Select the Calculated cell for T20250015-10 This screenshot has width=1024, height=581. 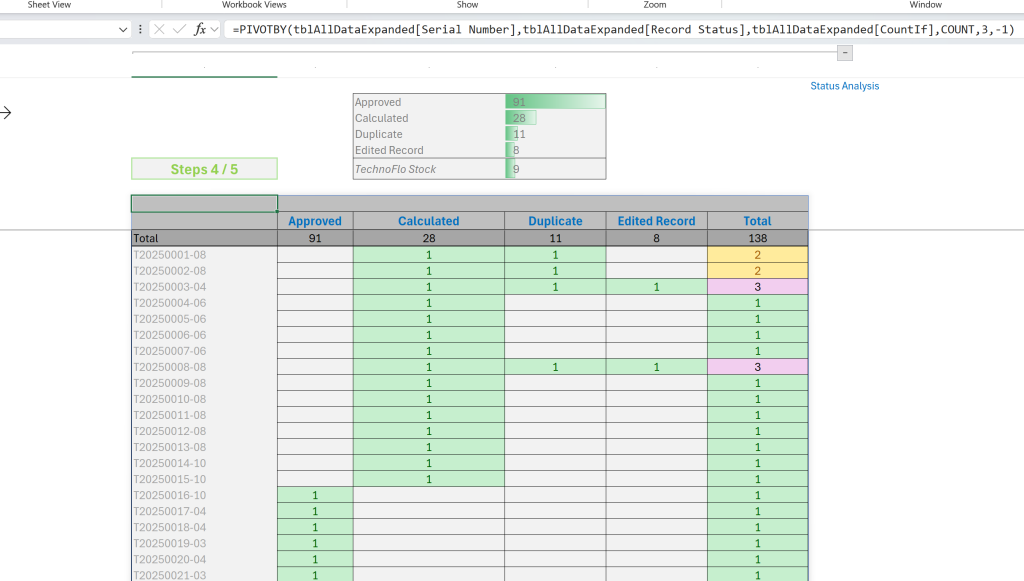click(428, 479)
